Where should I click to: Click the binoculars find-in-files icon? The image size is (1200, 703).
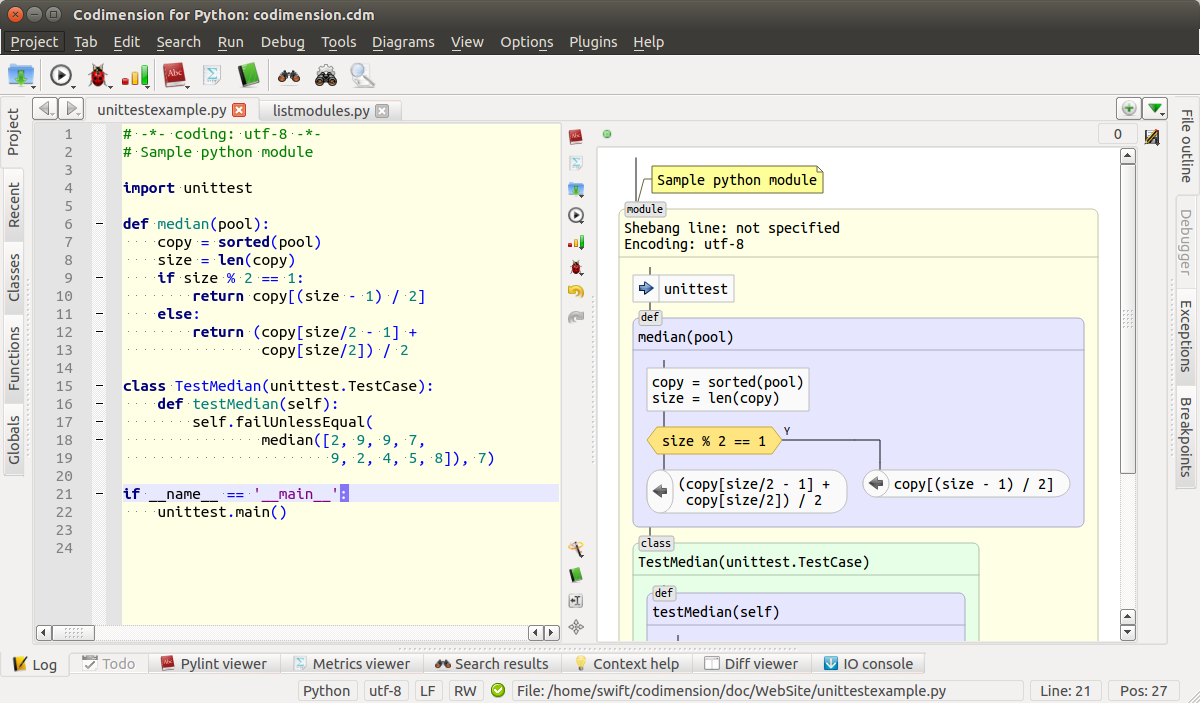coord(289,75)
